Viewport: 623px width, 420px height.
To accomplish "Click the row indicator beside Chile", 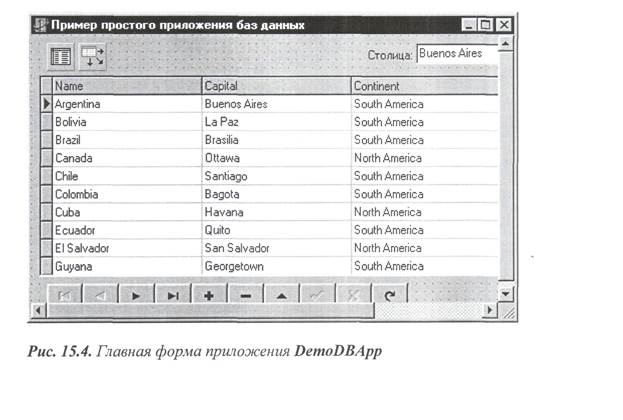I will click(46, 176).
